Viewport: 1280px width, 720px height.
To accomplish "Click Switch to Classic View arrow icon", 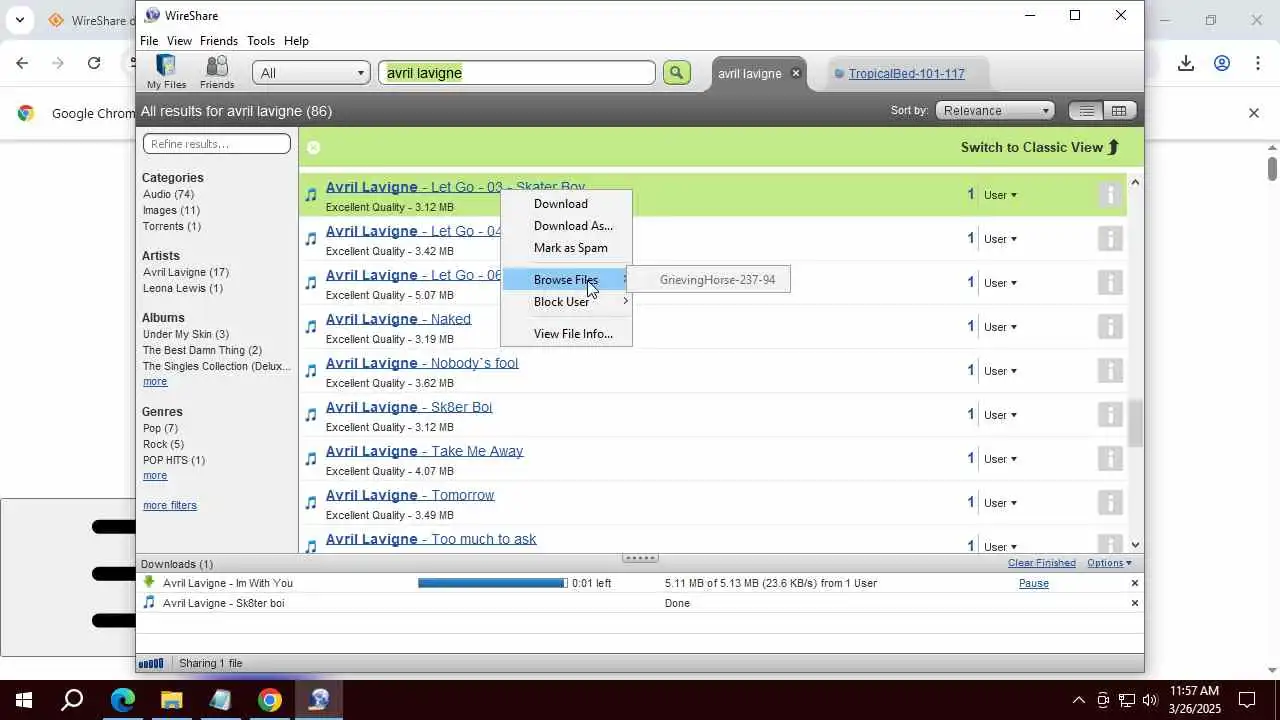I will coord(1113,147).
